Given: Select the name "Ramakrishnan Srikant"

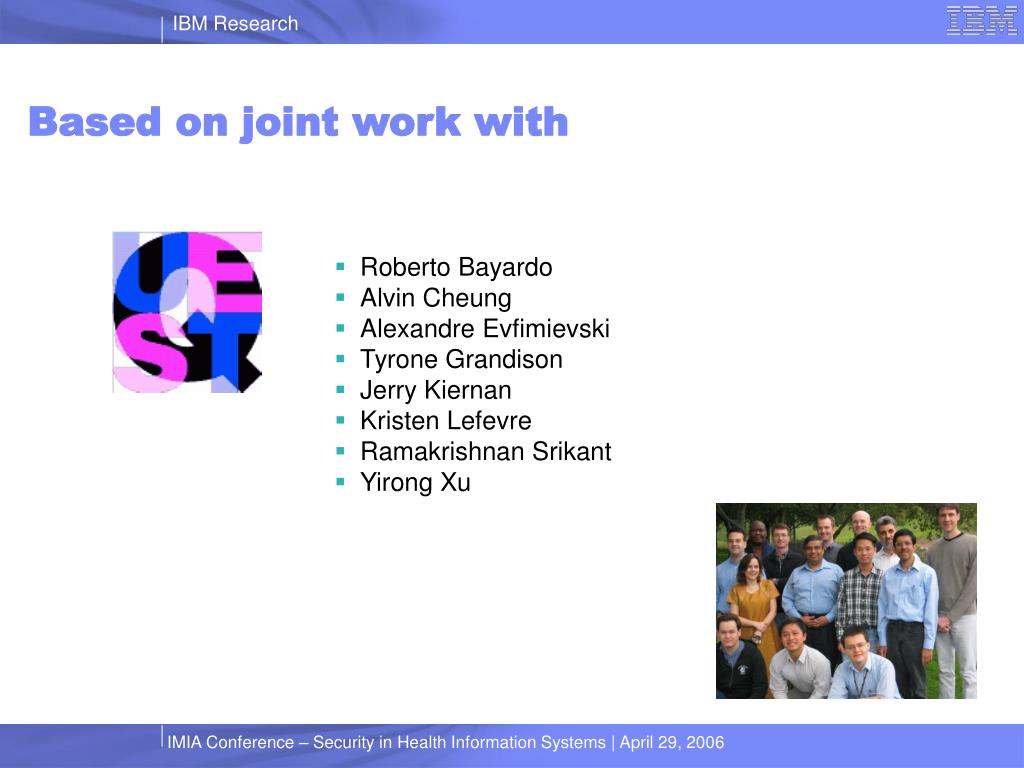Looking at the screenshot, I should (486, 451).
